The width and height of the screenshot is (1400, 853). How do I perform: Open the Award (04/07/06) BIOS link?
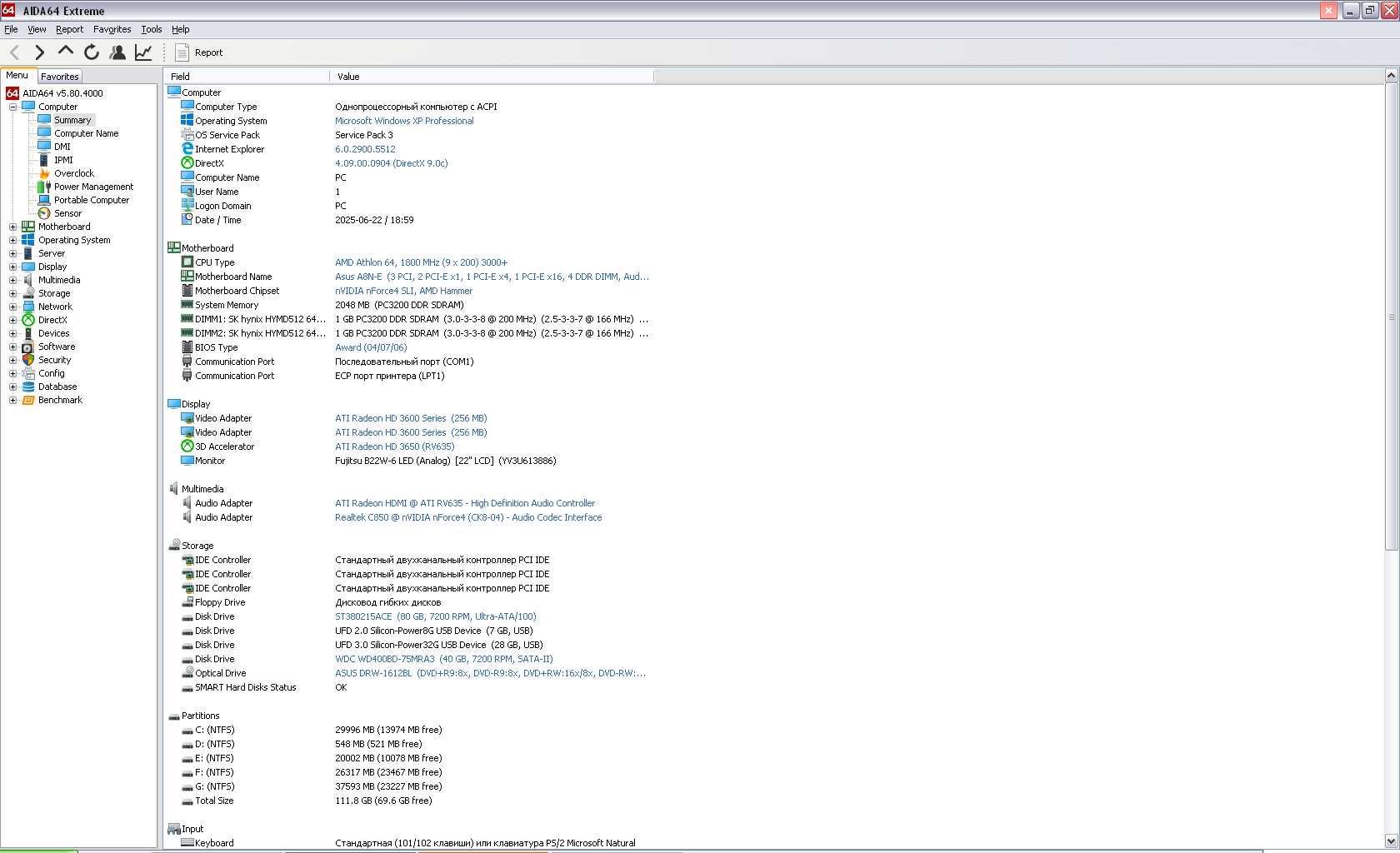coord(371,347)
